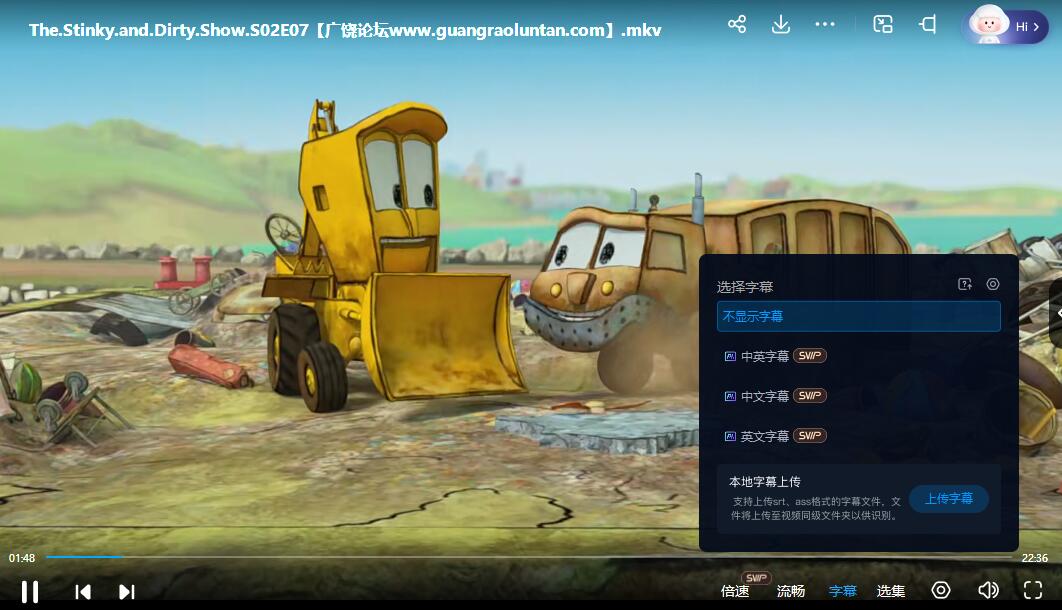Open the three-dot more options menu
Image resolution: width=1062 pixels, height=610 pixels.
[x=825, y=24]
